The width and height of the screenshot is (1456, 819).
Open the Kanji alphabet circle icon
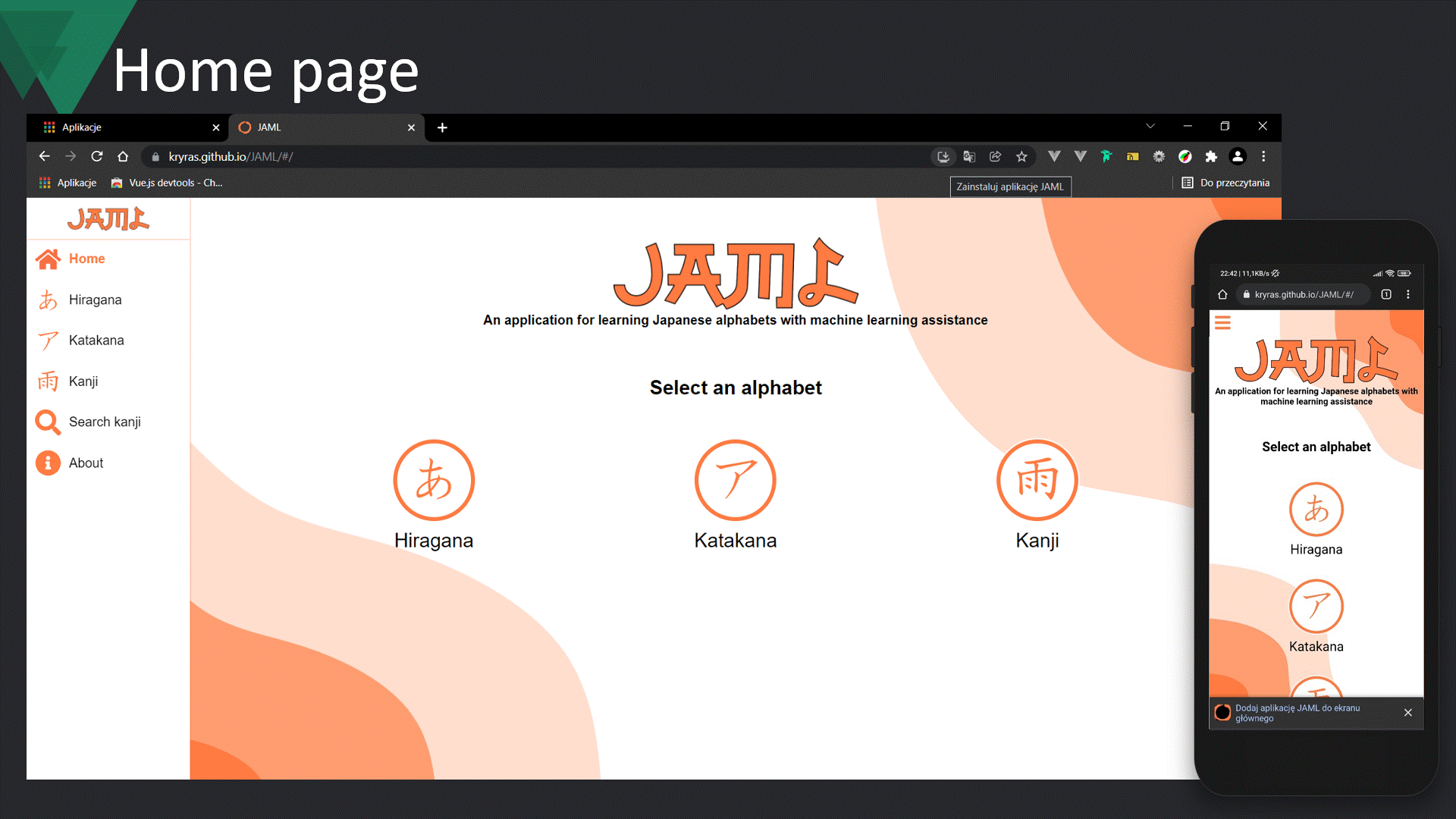coord(1037,480)
